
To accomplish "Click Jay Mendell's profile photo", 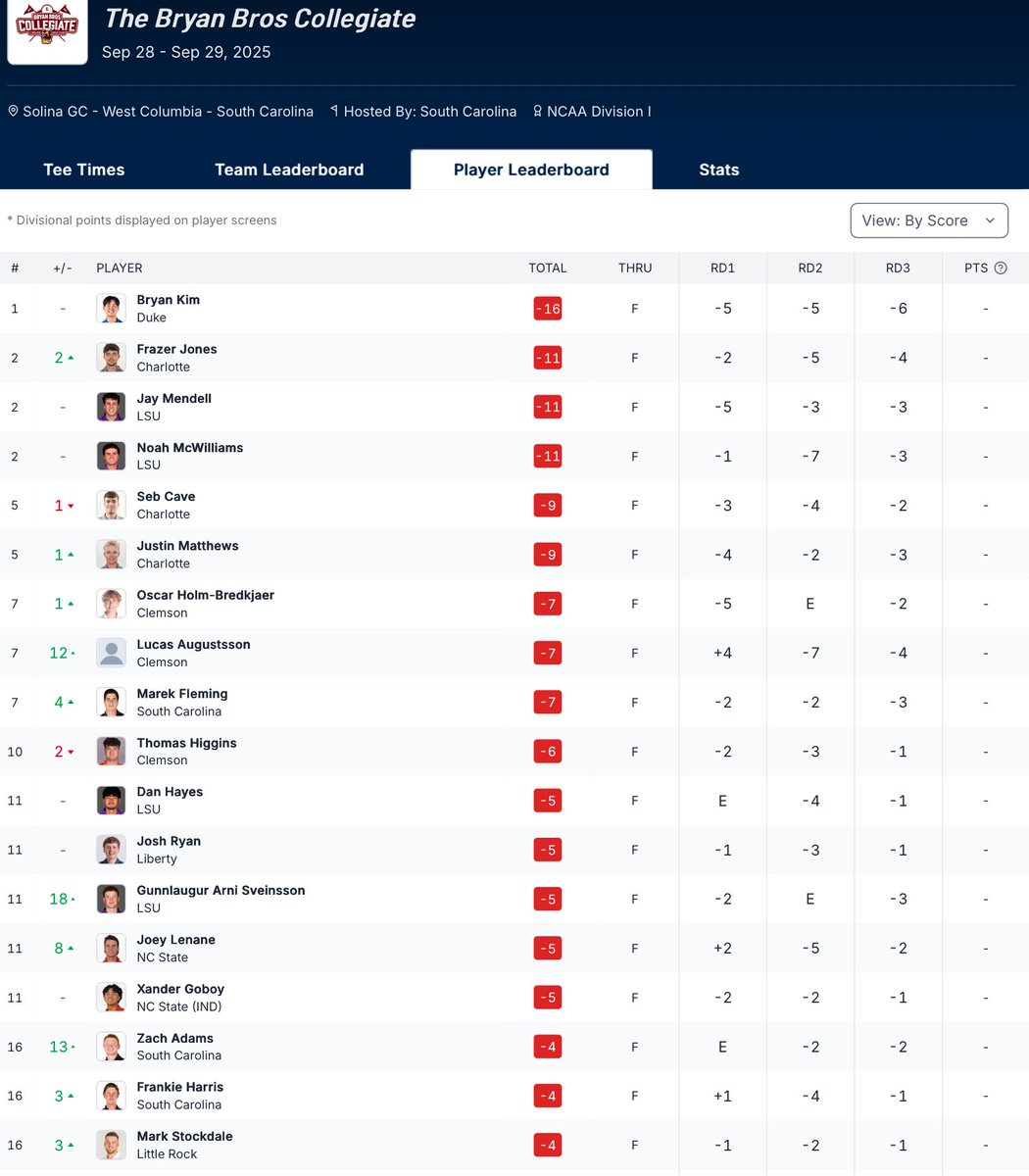I will click(x=111, y=406).
